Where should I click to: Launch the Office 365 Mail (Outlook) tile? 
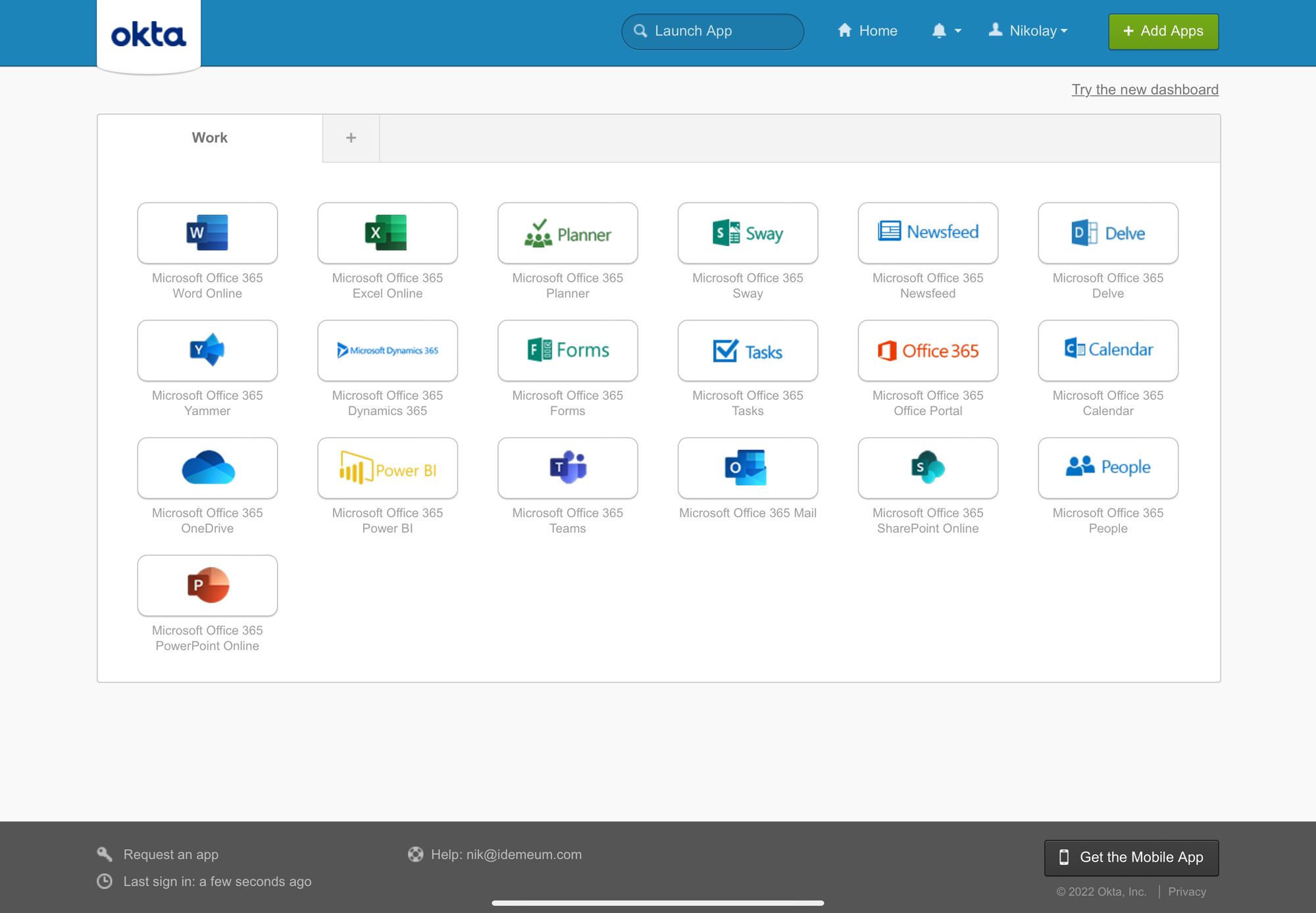pyautogui.click(x=748, y=468)
